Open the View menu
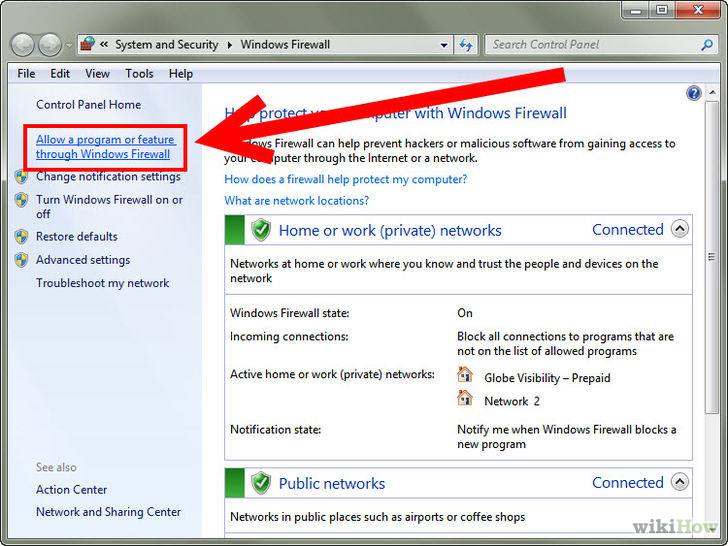 click(x=97, y=74)
